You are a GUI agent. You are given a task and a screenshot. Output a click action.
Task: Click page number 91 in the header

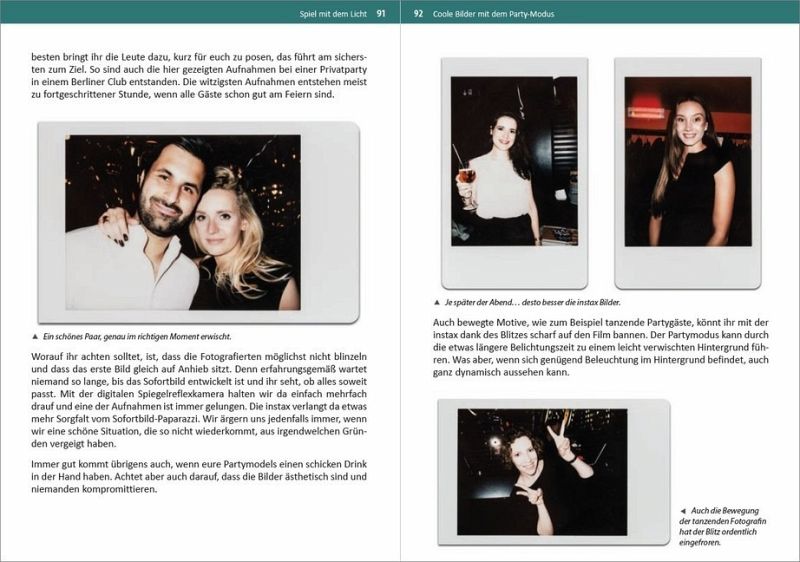coord(381,14)
